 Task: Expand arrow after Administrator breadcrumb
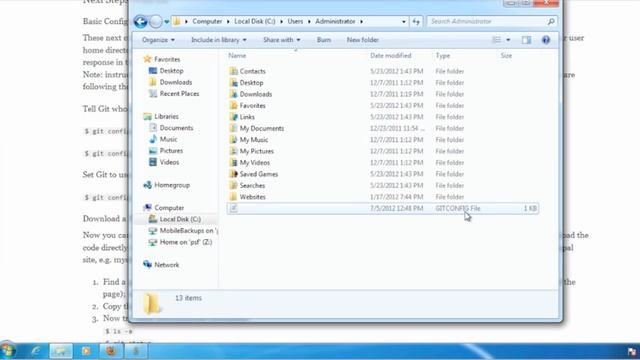point(361,21)
